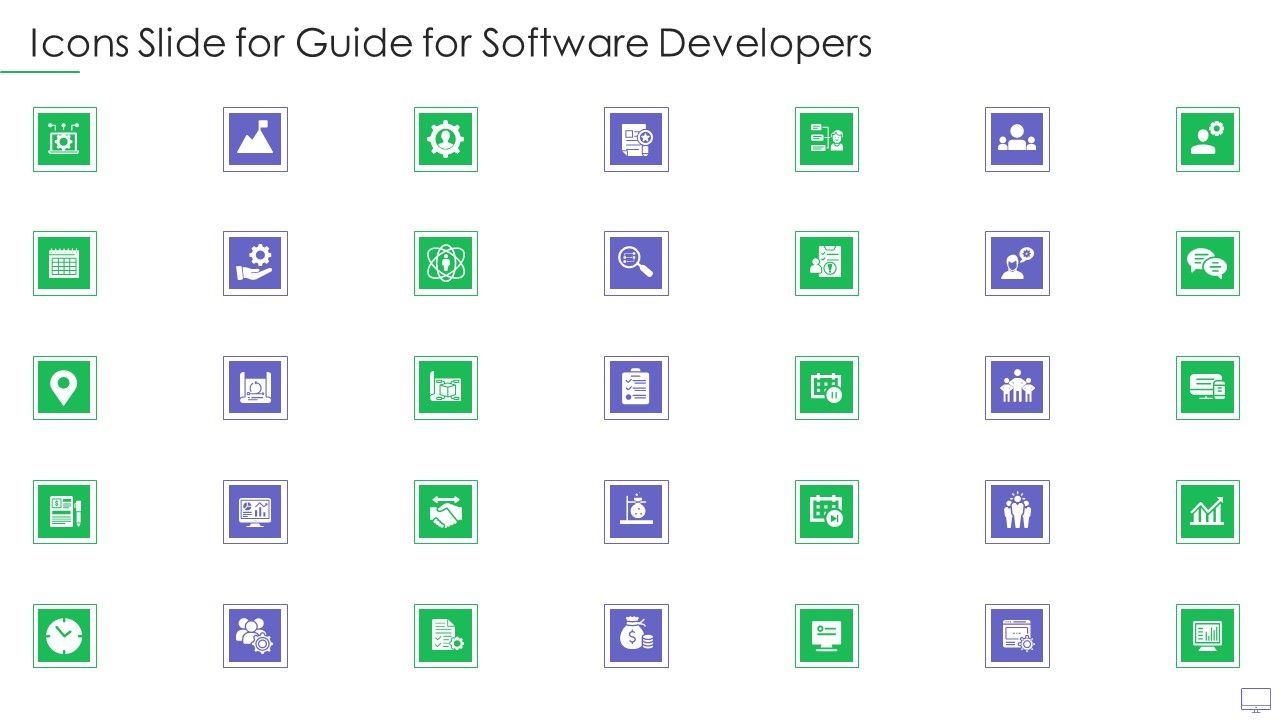Screen dimensions: 1280x720
Task: Click the three-person group icon
Action: (x=1017, y=139)
